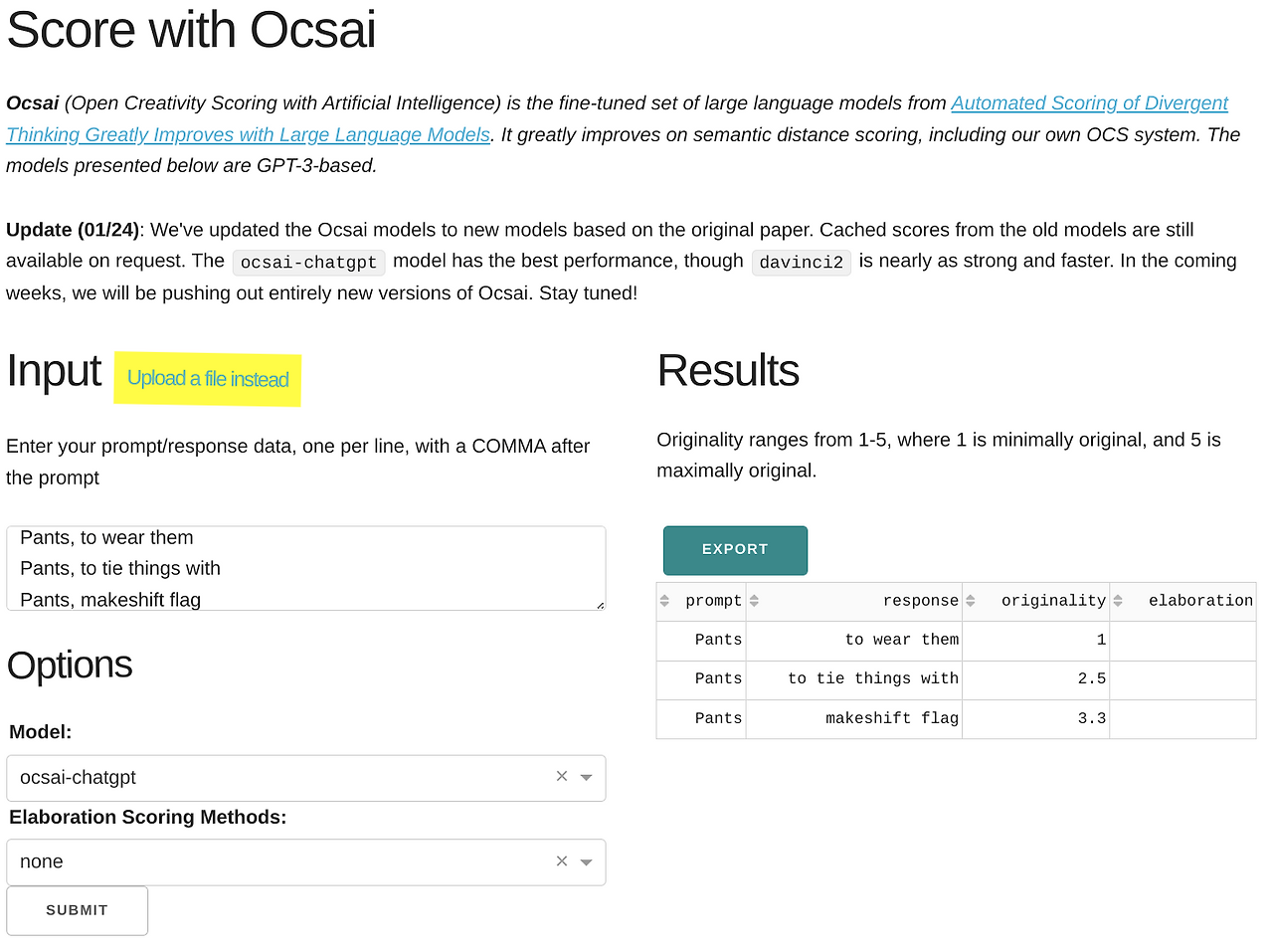1273x952 pixels.
Task: Click the 'Score with Ocsai' page heading
Action: point(191,30)
